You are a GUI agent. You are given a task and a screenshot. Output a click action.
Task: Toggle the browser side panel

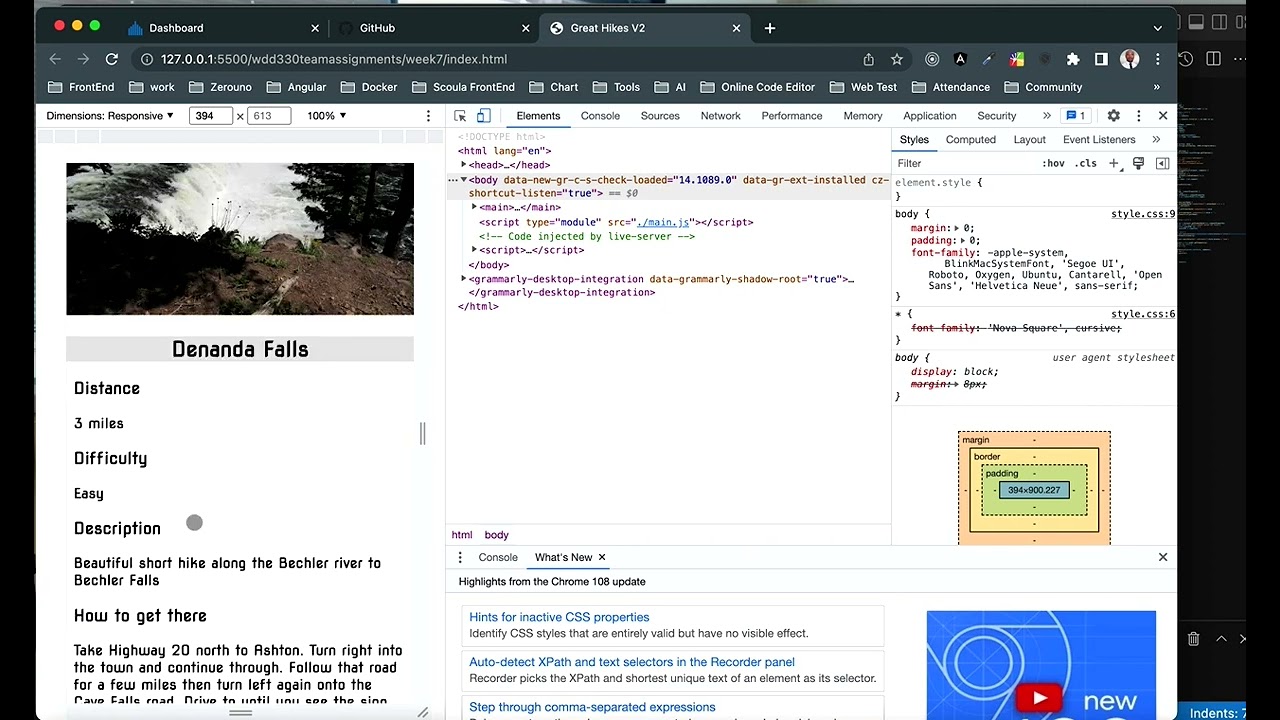(x=1101, y=59)
